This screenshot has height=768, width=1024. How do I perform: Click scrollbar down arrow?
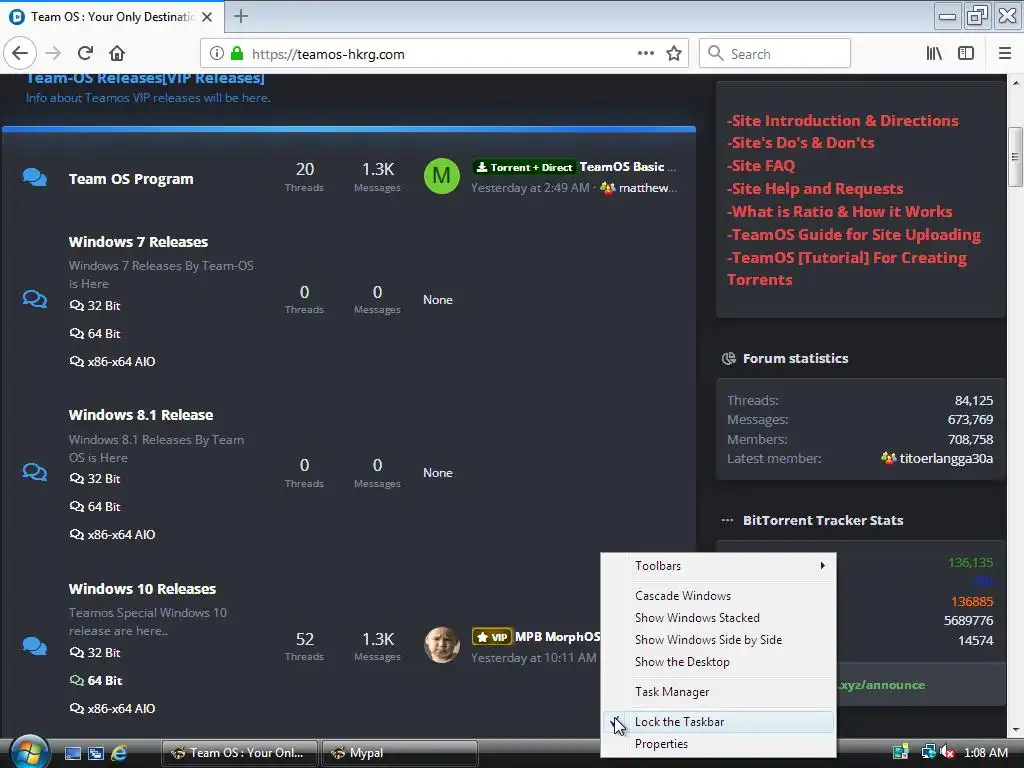pos(1015,730)
